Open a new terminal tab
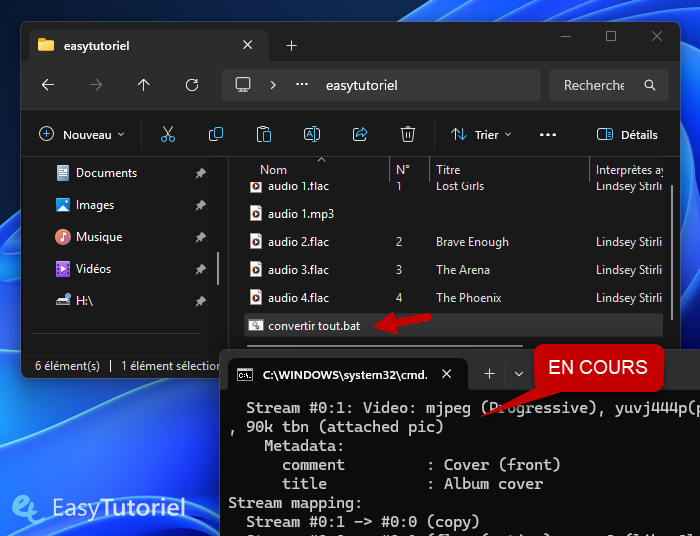The height and width of the screenshot is (536, 700). 489,374
